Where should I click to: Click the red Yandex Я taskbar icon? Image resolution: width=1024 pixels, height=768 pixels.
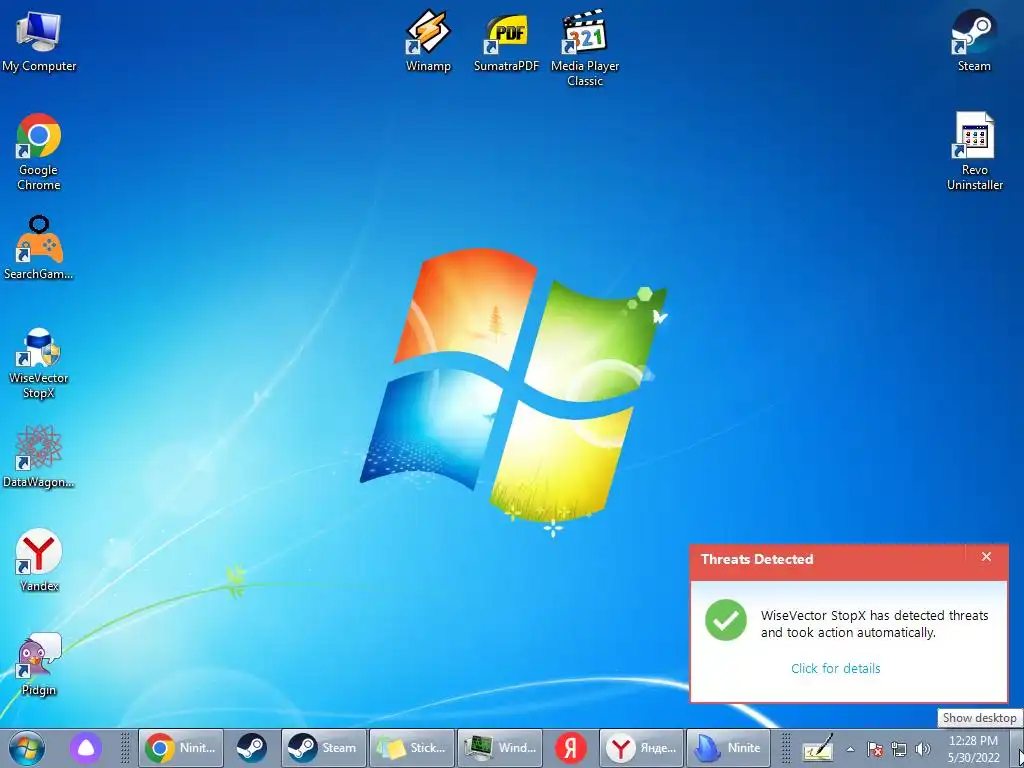point(570,748)
